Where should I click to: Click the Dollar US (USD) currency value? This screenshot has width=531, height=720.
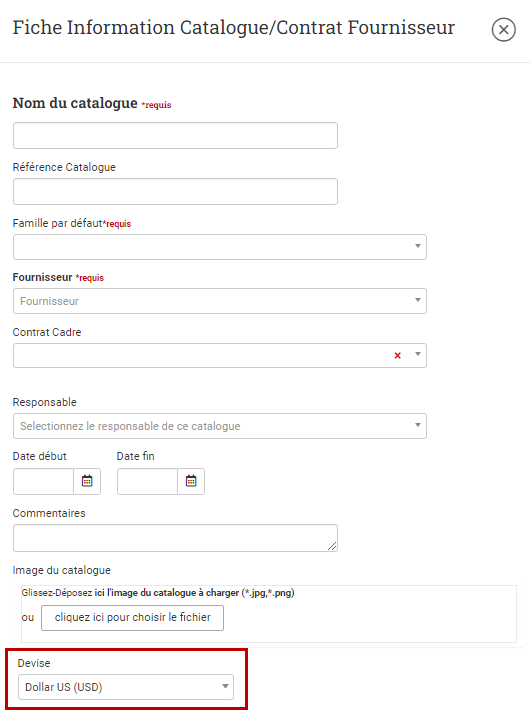[63, 687]
